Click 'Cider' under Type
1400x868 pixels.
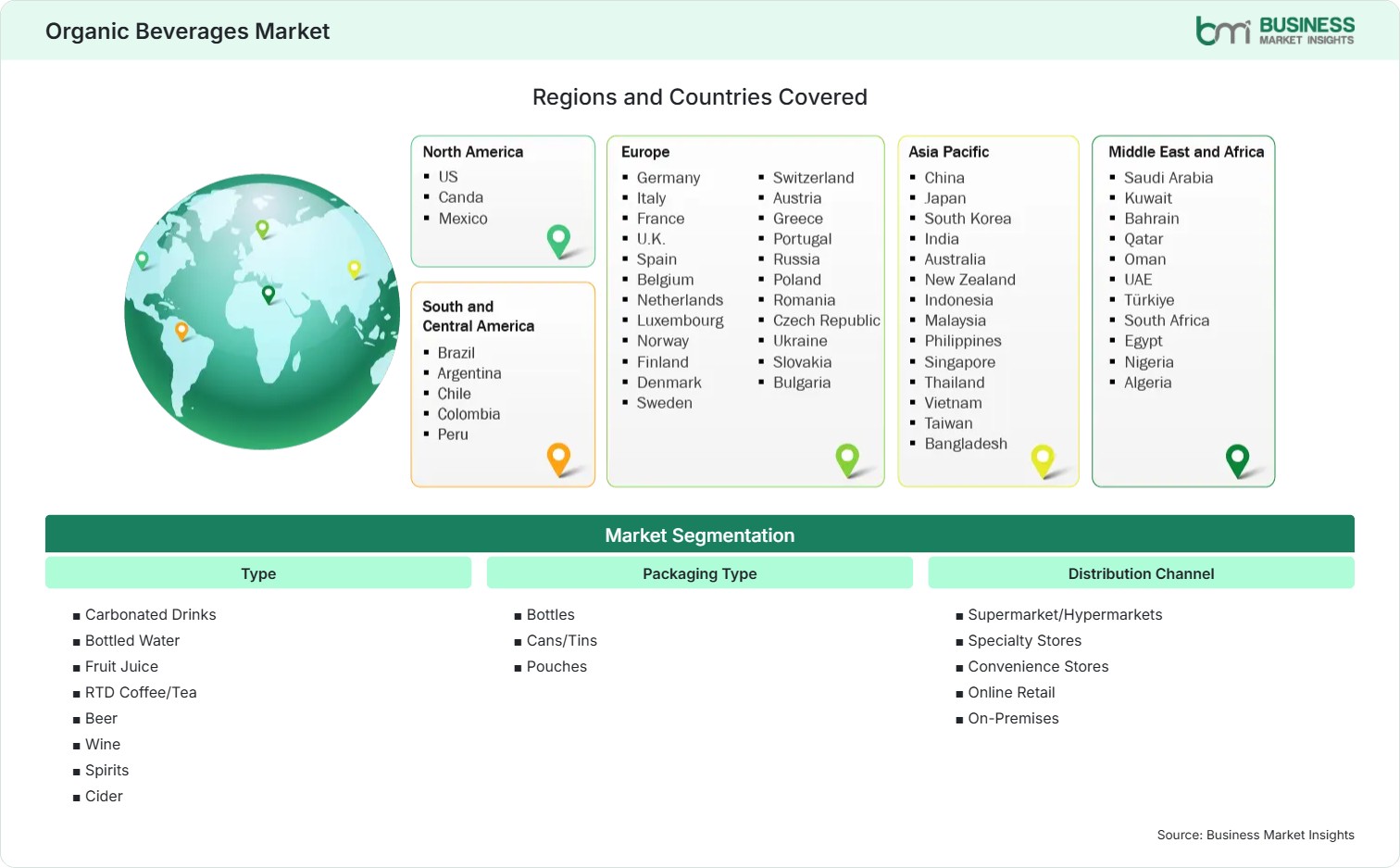104,797
